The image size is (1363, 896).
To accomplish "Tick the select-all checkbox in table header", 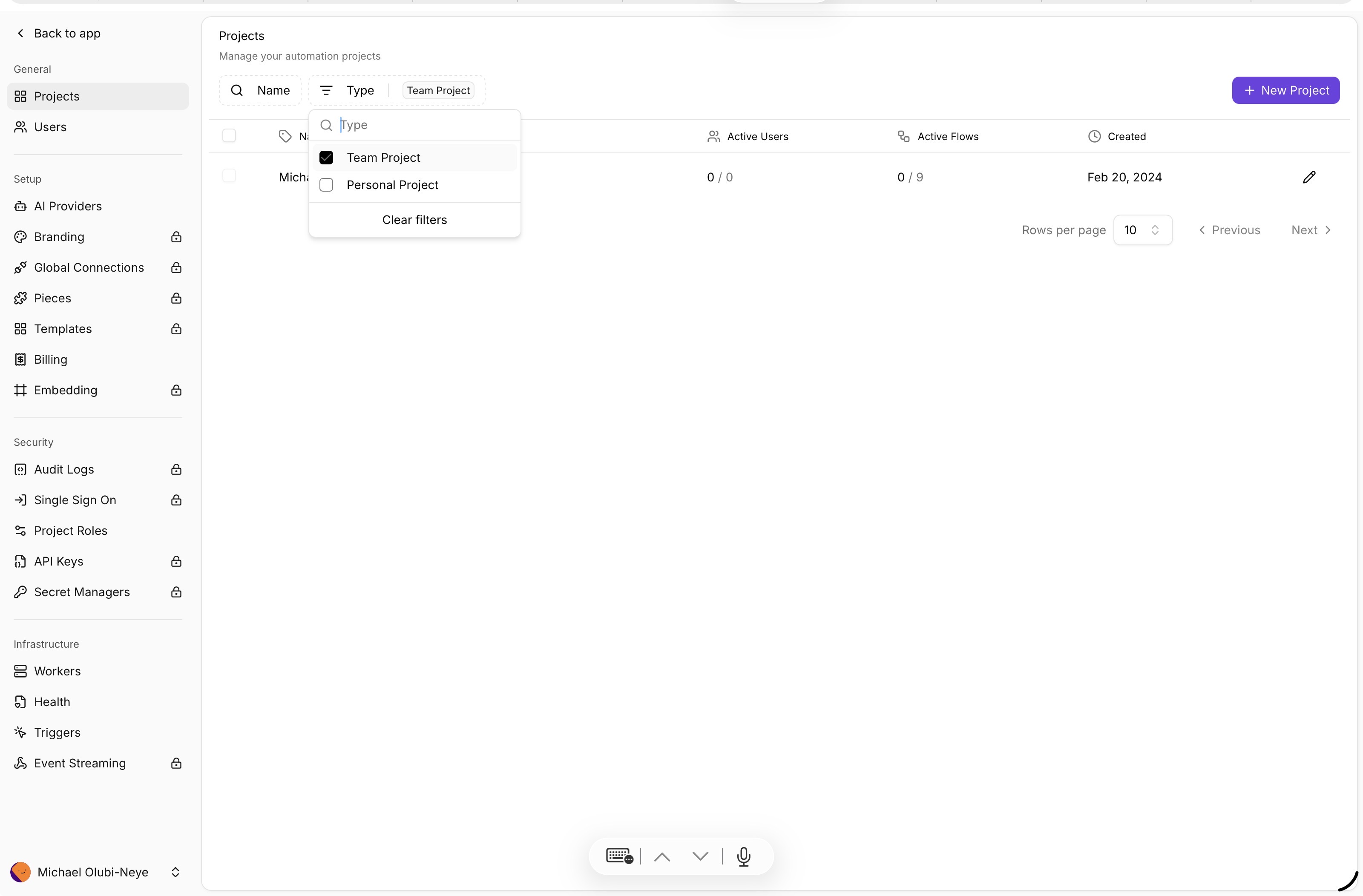I will click(229, 136).
